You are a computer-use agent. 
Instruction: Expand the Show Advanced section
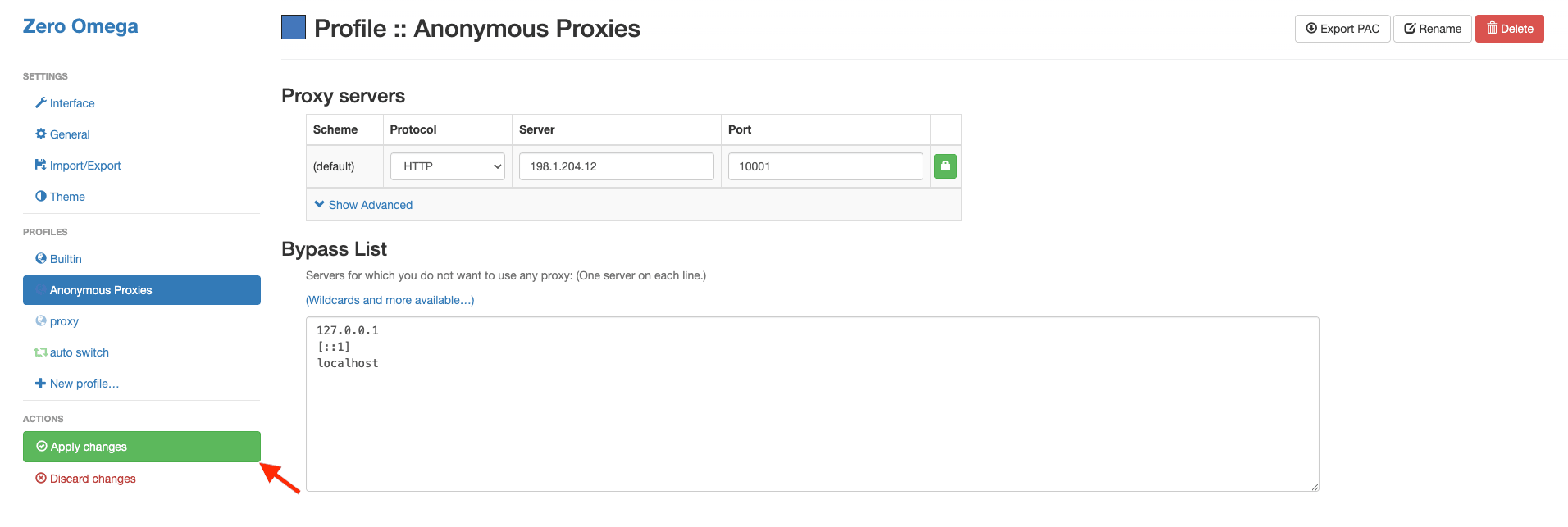pos(370,204)
